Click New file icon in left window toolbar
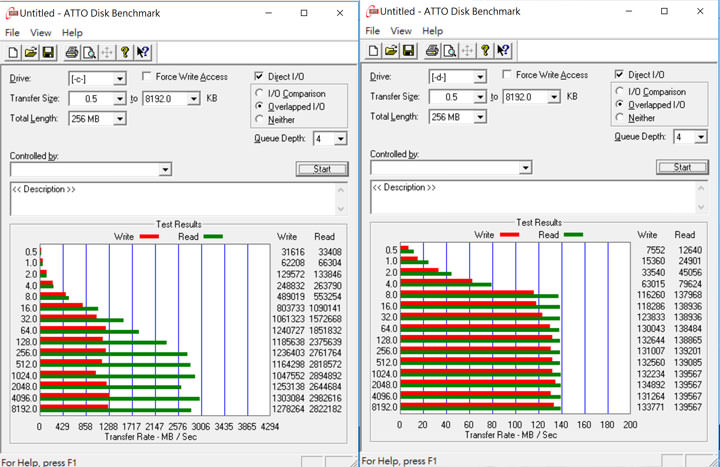Image resolution: width=720 pixels, height=467 pixels. click(14, 52)
